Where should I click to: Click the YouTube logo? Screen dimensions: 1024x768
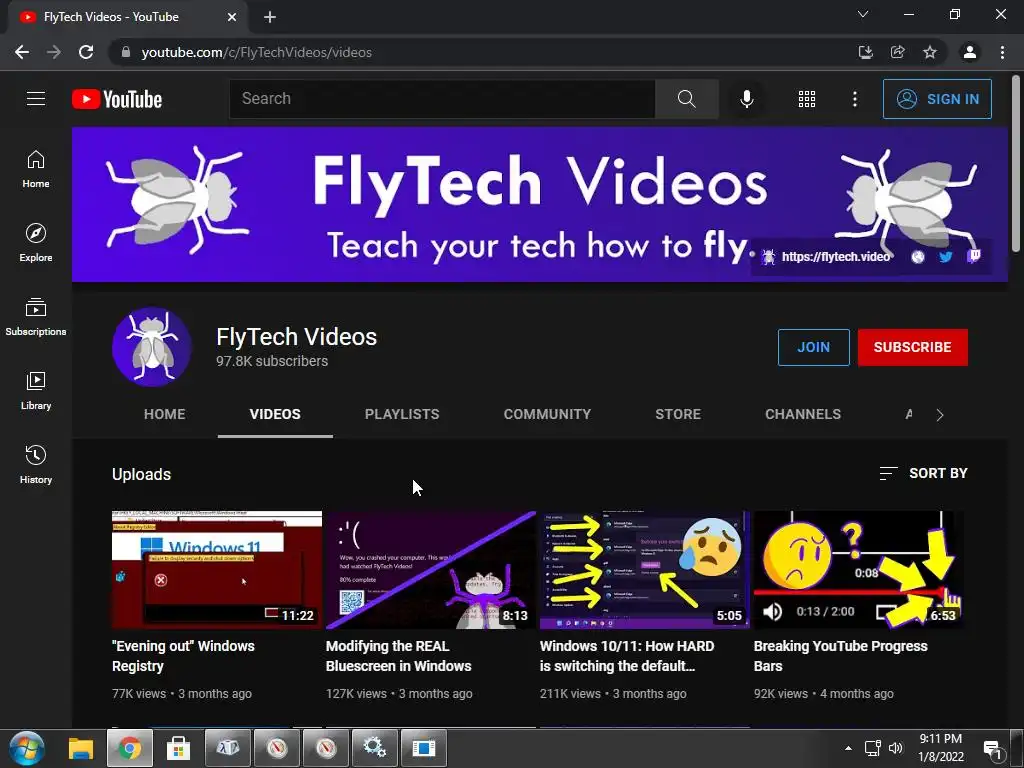tap(117, 99)
